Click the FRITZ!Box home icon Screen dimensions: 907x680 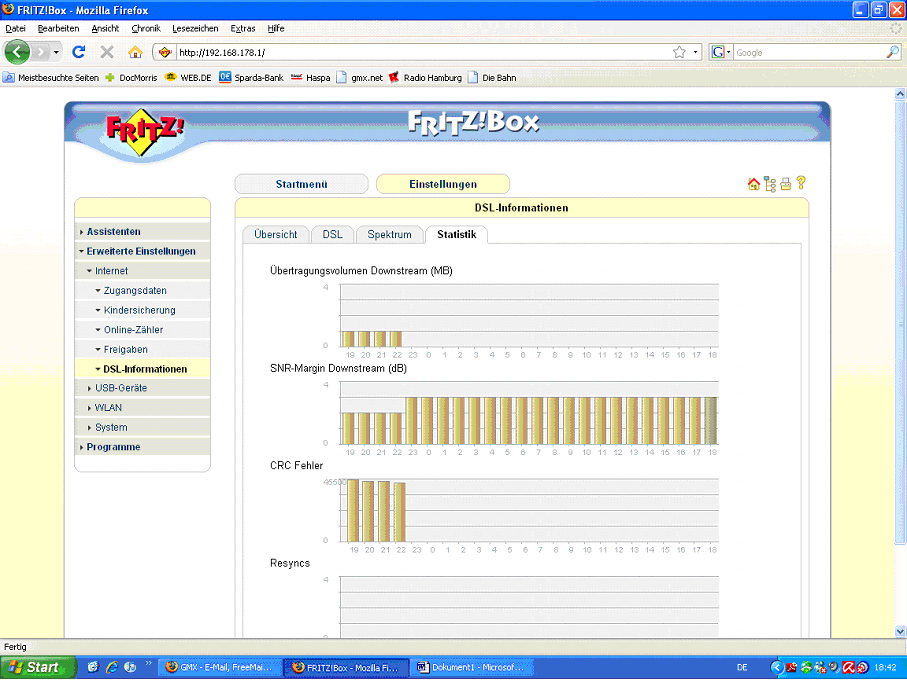point(753,184)
